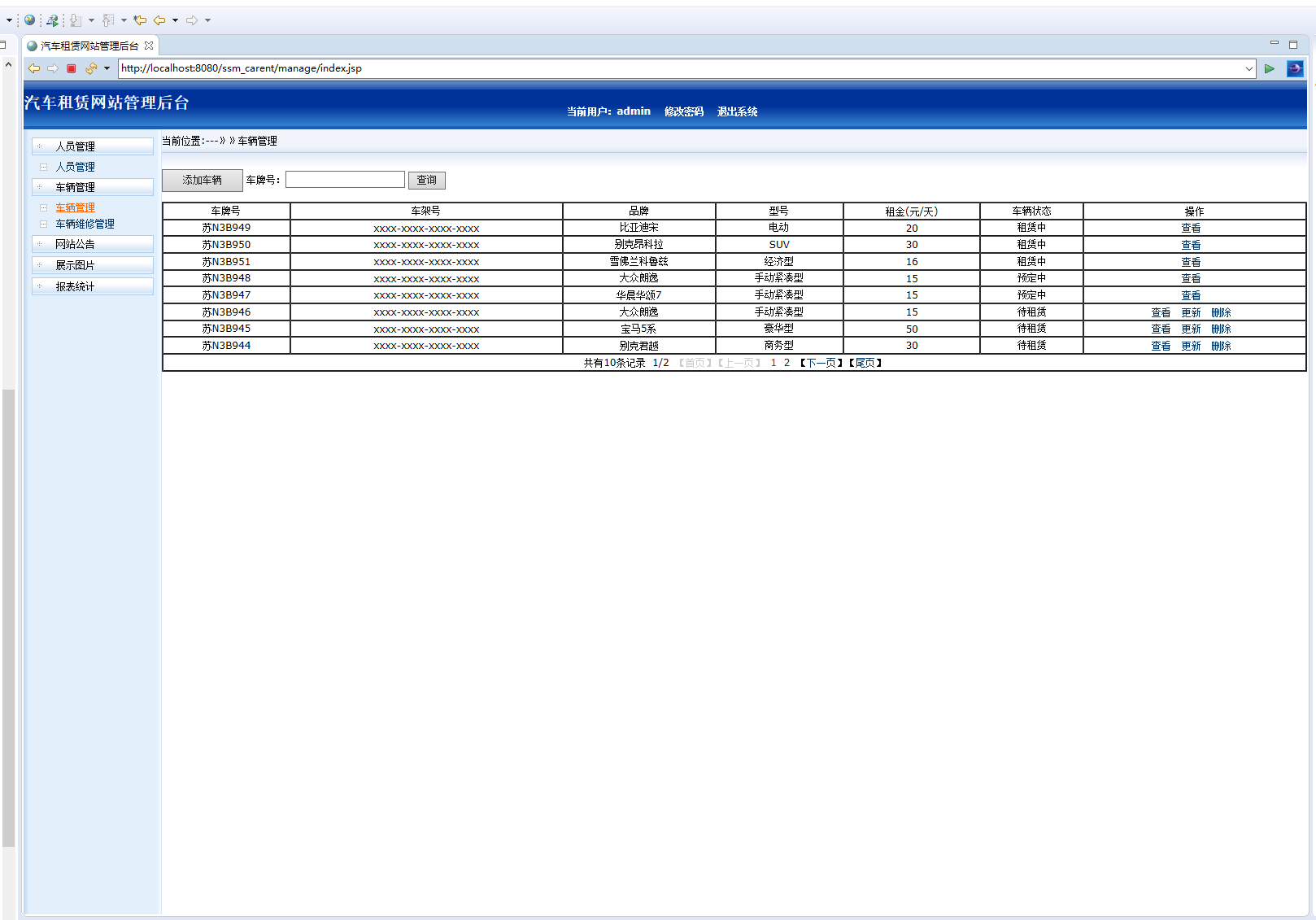Click 查看 for vehicle 苏N3B951

coord(1191,262)
